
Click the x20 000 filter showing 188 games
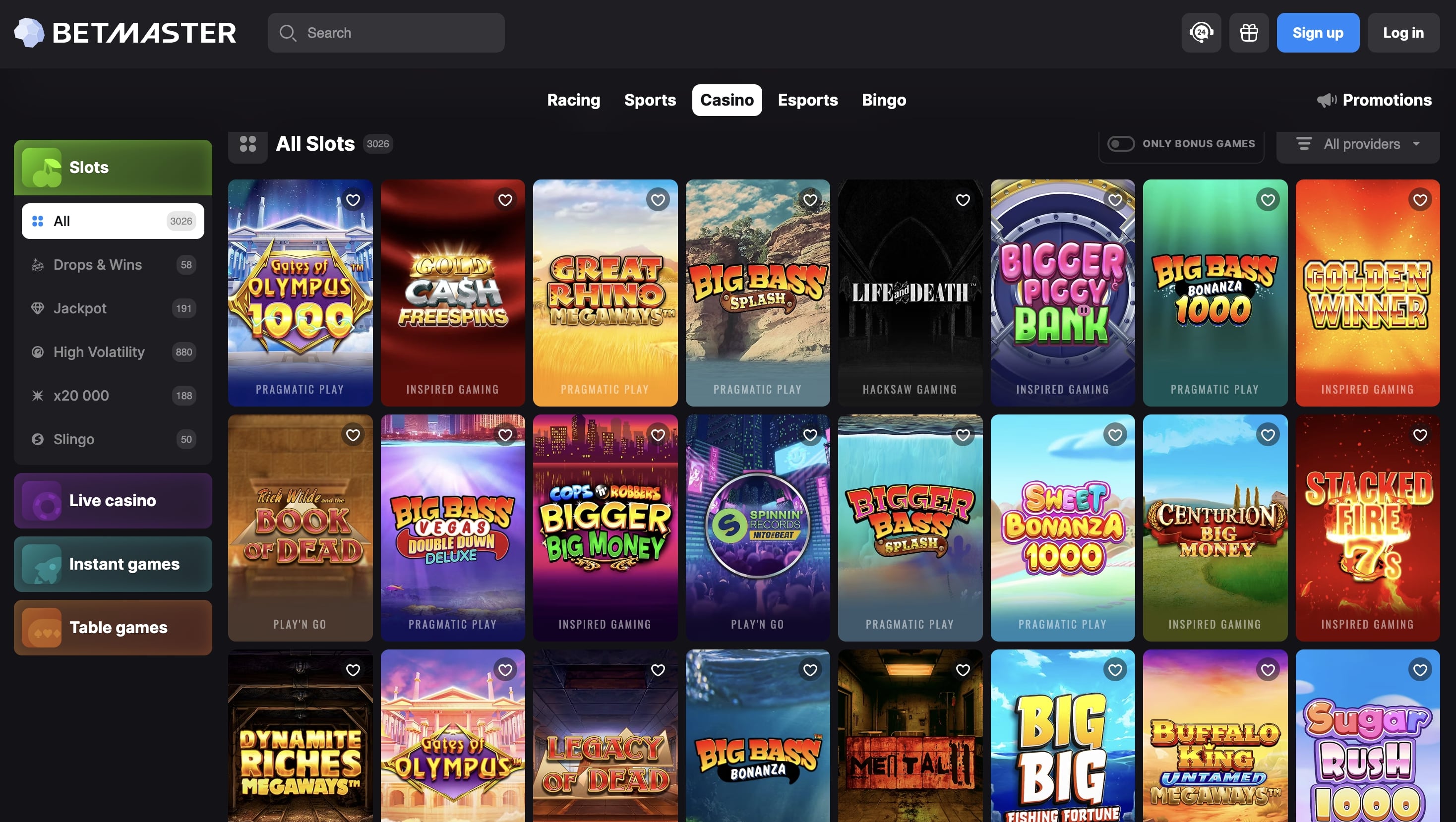click(x=113, y=395)
